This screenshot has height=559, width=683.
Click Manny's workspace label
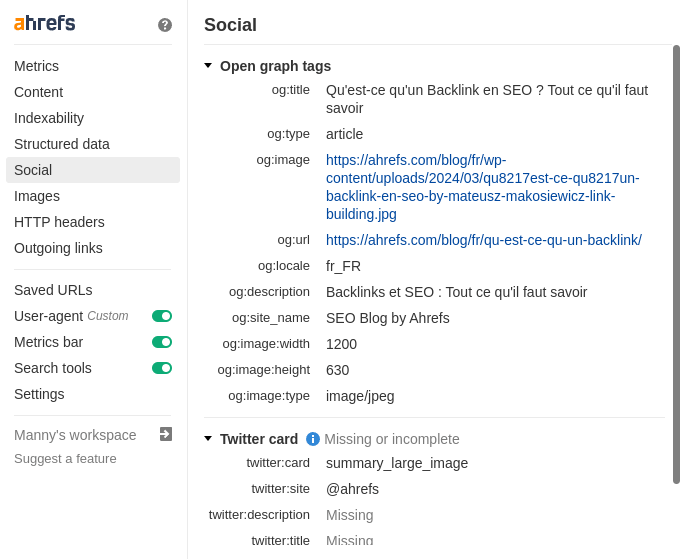75,435
